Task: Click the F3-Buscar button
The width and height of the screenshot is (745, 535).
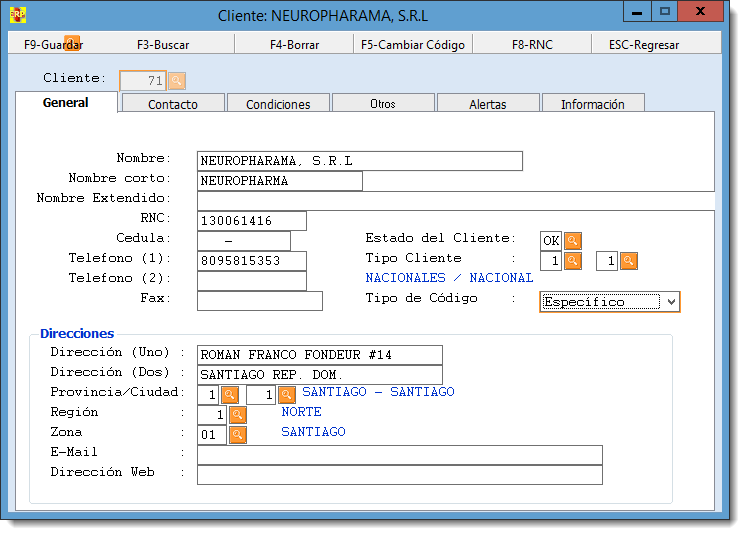Action: pyautogui.click(x=163, y=45)
